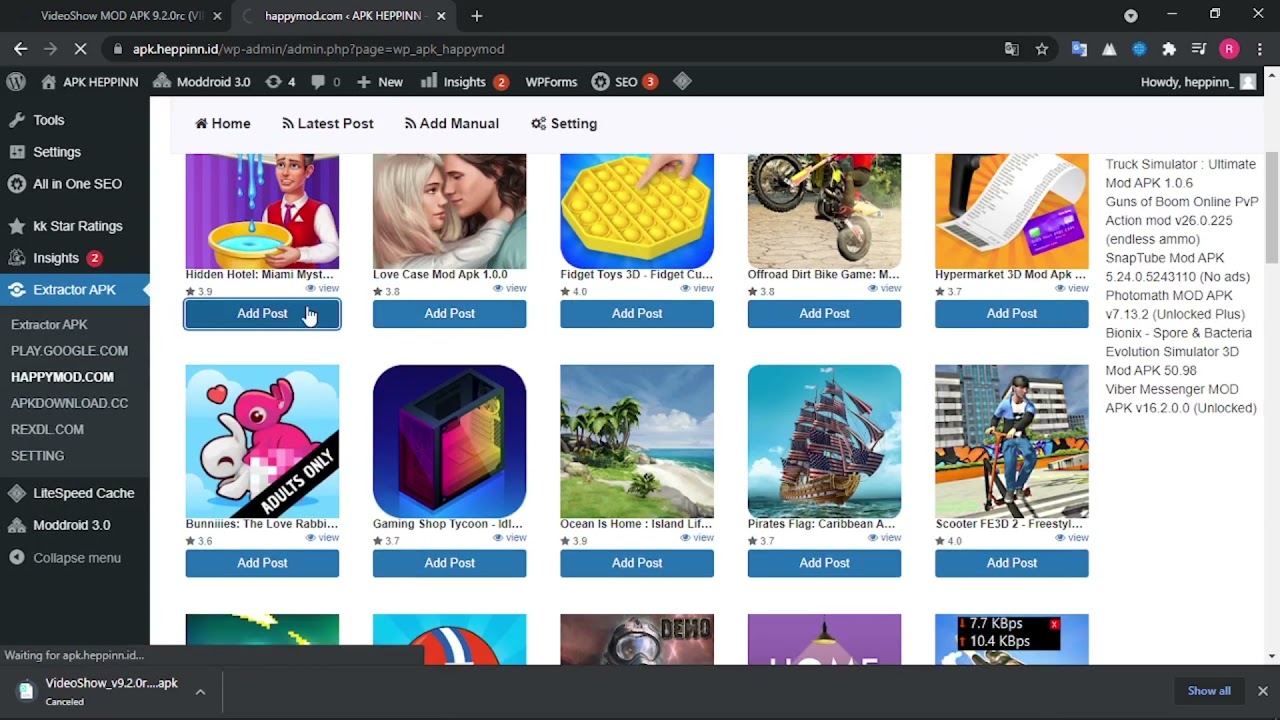Go to the plugin Setting tab
The width and height of the screenshot is (1280, 720).
pos(564,124)
